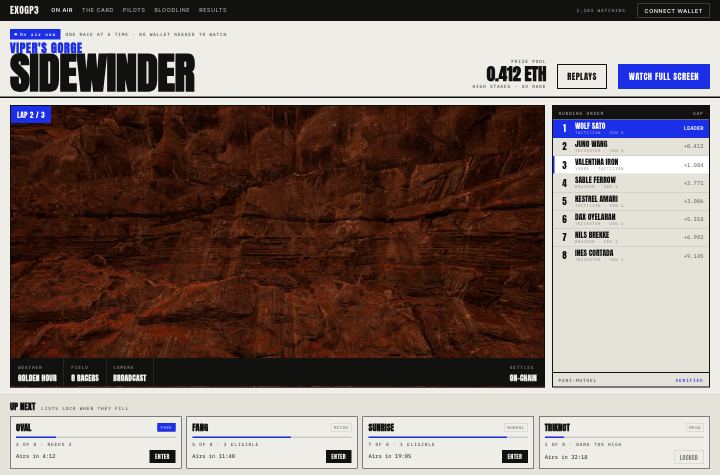Click the Viper's Gorge track name
The image size is (720, 475).
point(46,48)
